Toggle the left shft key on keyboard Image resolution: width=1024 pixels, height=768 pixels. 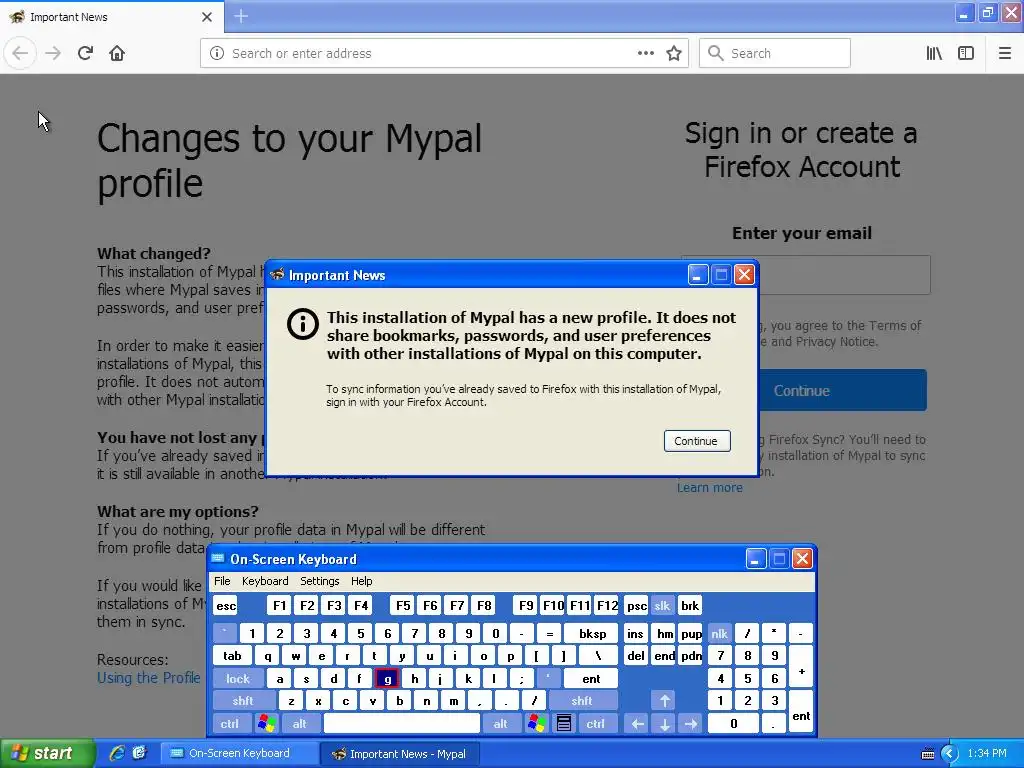click(243, 701)
